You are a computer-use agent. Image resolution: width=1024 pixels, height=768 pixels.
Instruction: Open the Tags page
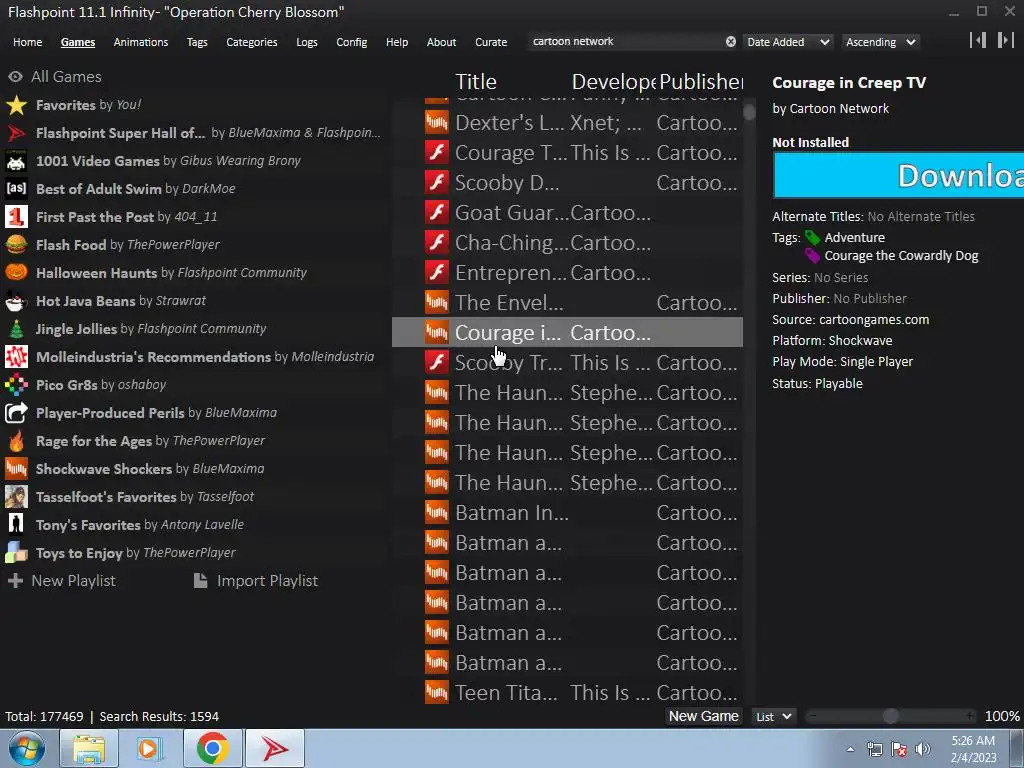(x=197, y=42)
